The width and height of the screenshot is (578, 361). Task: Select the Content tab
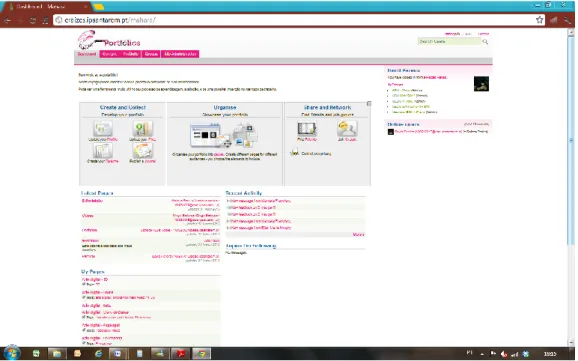click(109, 54)
